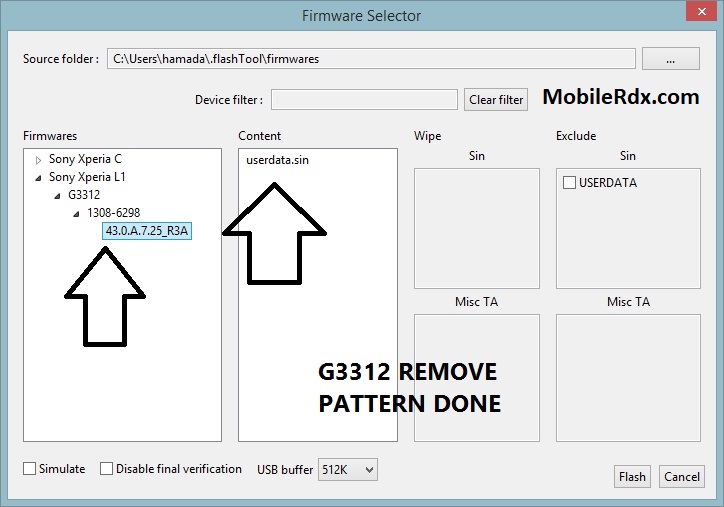The width and height of the screenshot is (724, 507).
Task: Open the source folder browse (...) button
Action: 670,59
